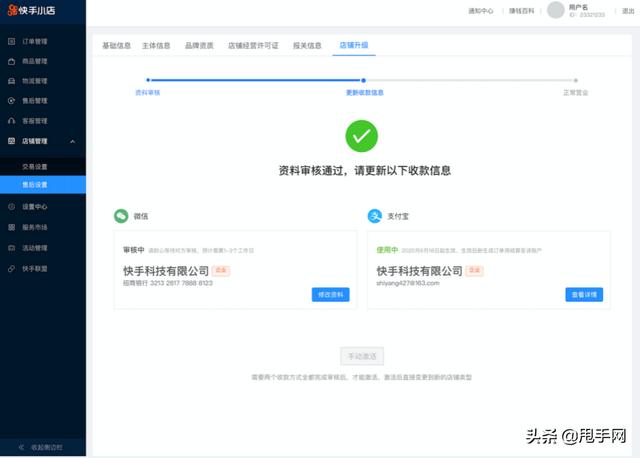The height and width of the screenshot is (458, 640).
Task: Select the 店铺升级 tab
Action: pyautogui.click(x=354, y=45)
